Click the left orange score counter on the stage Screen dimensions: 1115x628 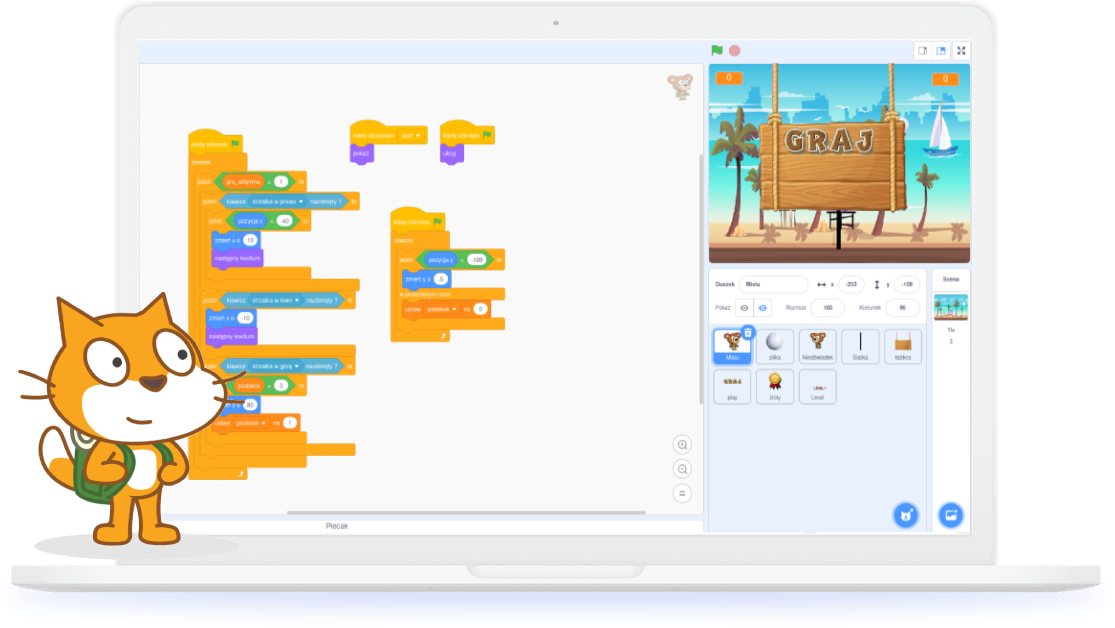click(x=729, y=78)
